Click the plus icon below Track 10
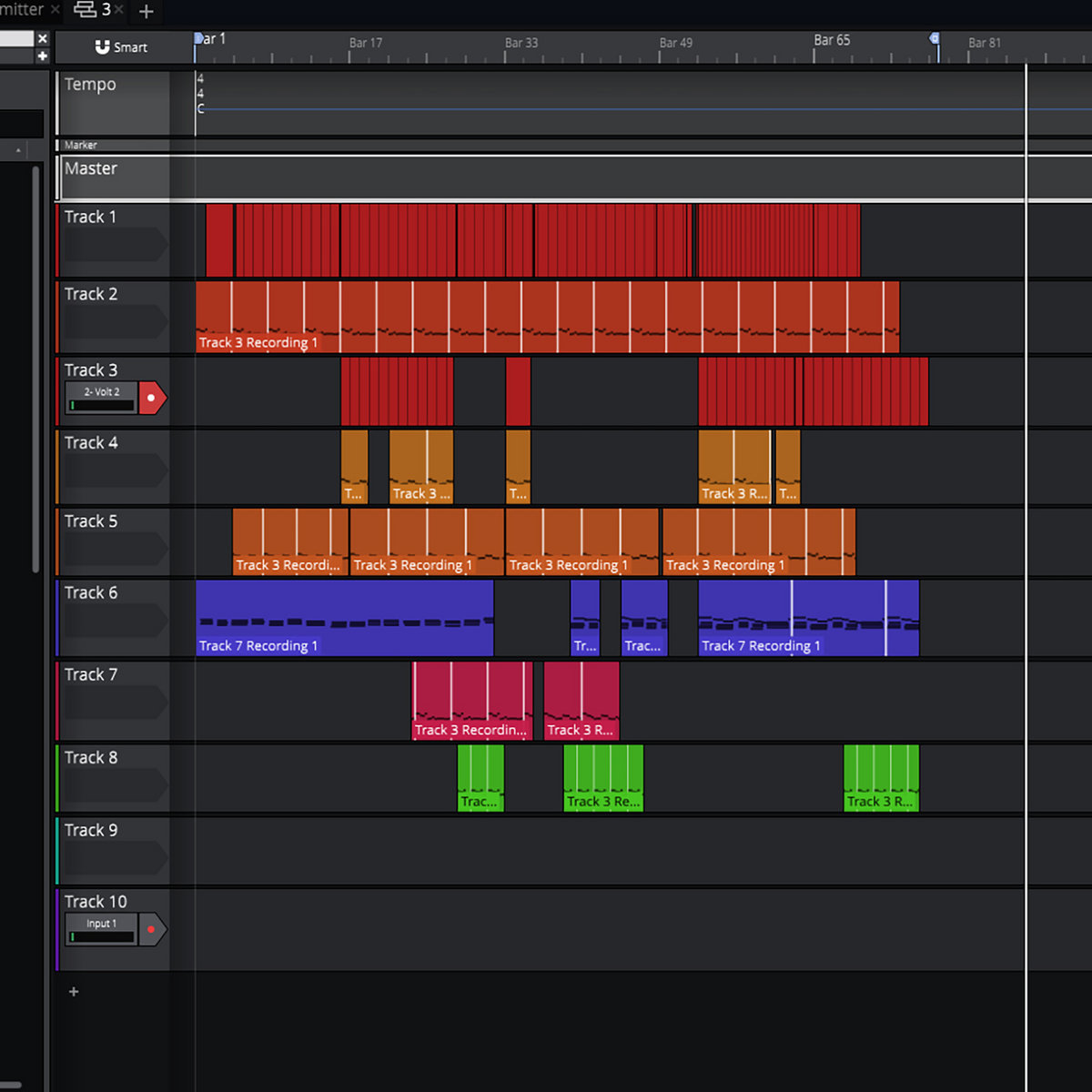This screenshot has height=1092, width=1092. (74, 992)
